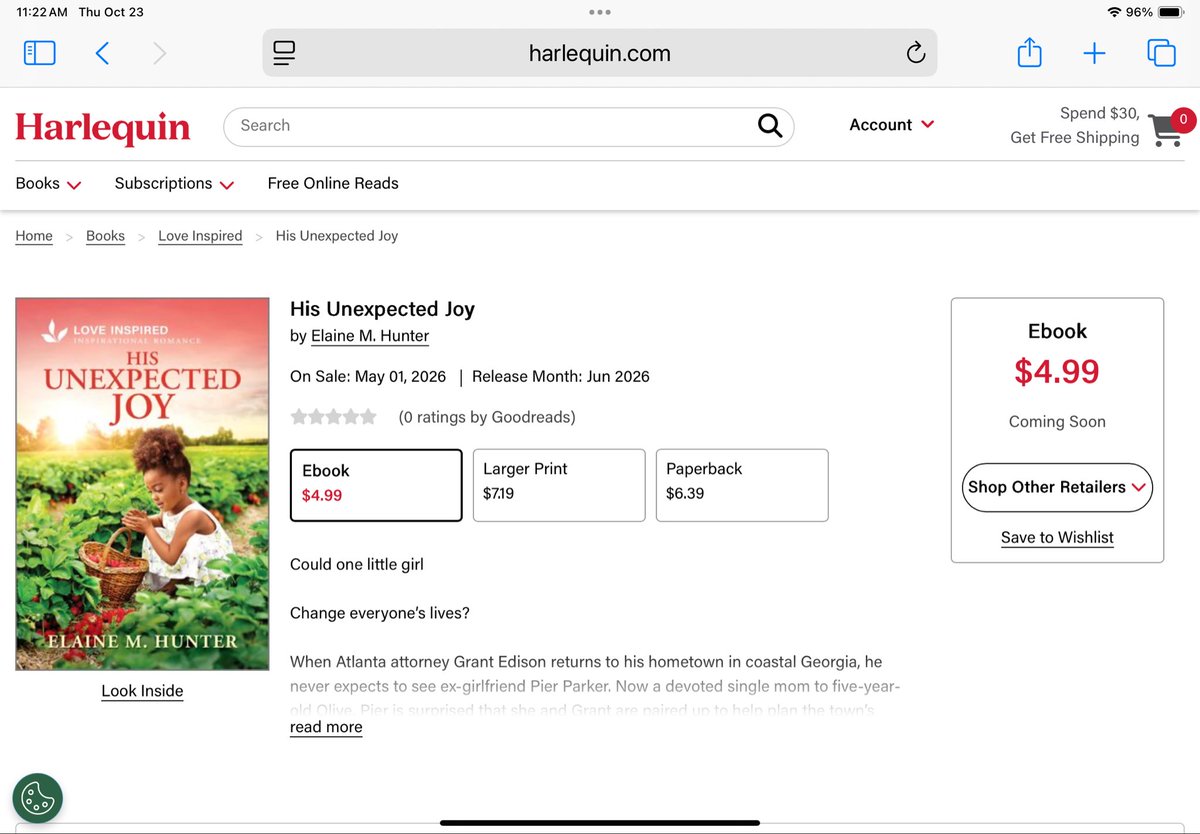Image resolution: width=1200 pixels, height=834 pixels.
Task: Click the 'On Sale: May 01, 2026' text
Action: (368, 377)
